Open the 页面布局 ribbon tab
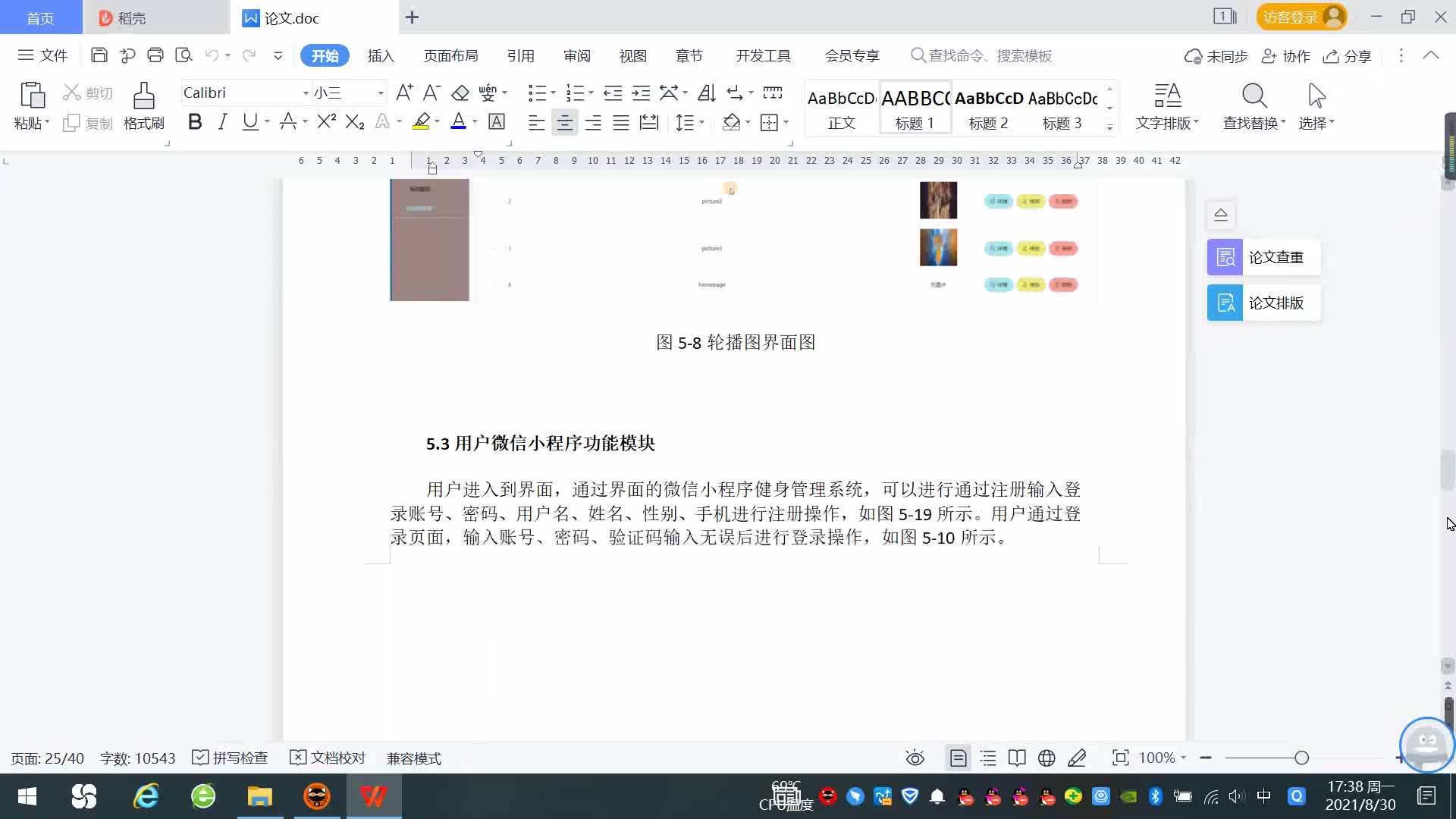The image size is (1456, 819). 450,55
